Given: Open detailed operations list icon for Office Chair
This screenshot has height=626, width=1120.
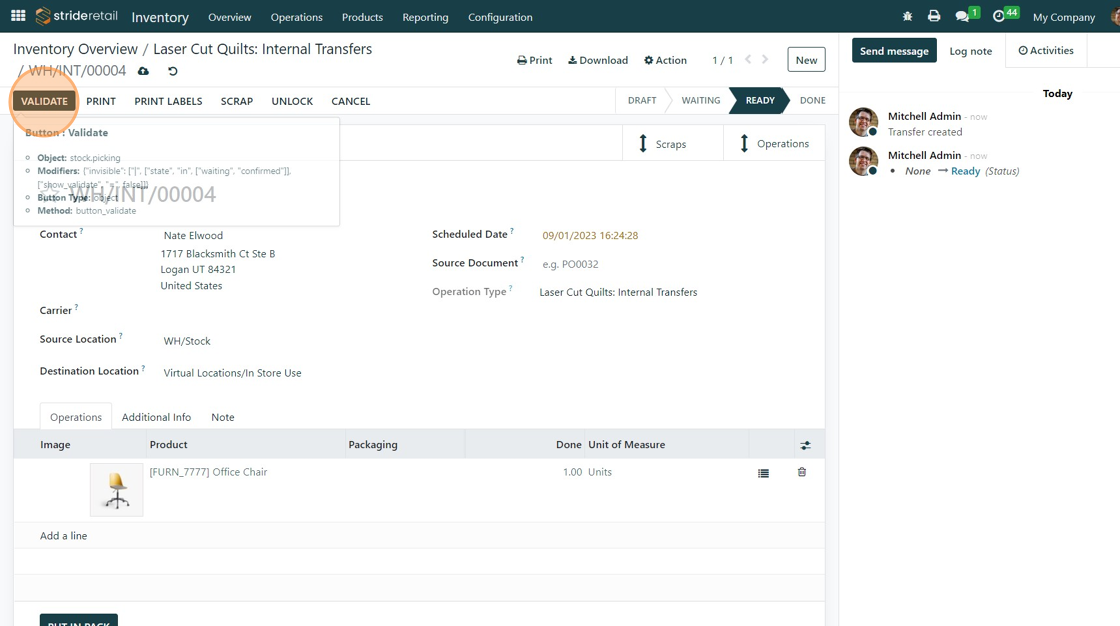Looking at the screenshot, I should (x=764, y=473).
